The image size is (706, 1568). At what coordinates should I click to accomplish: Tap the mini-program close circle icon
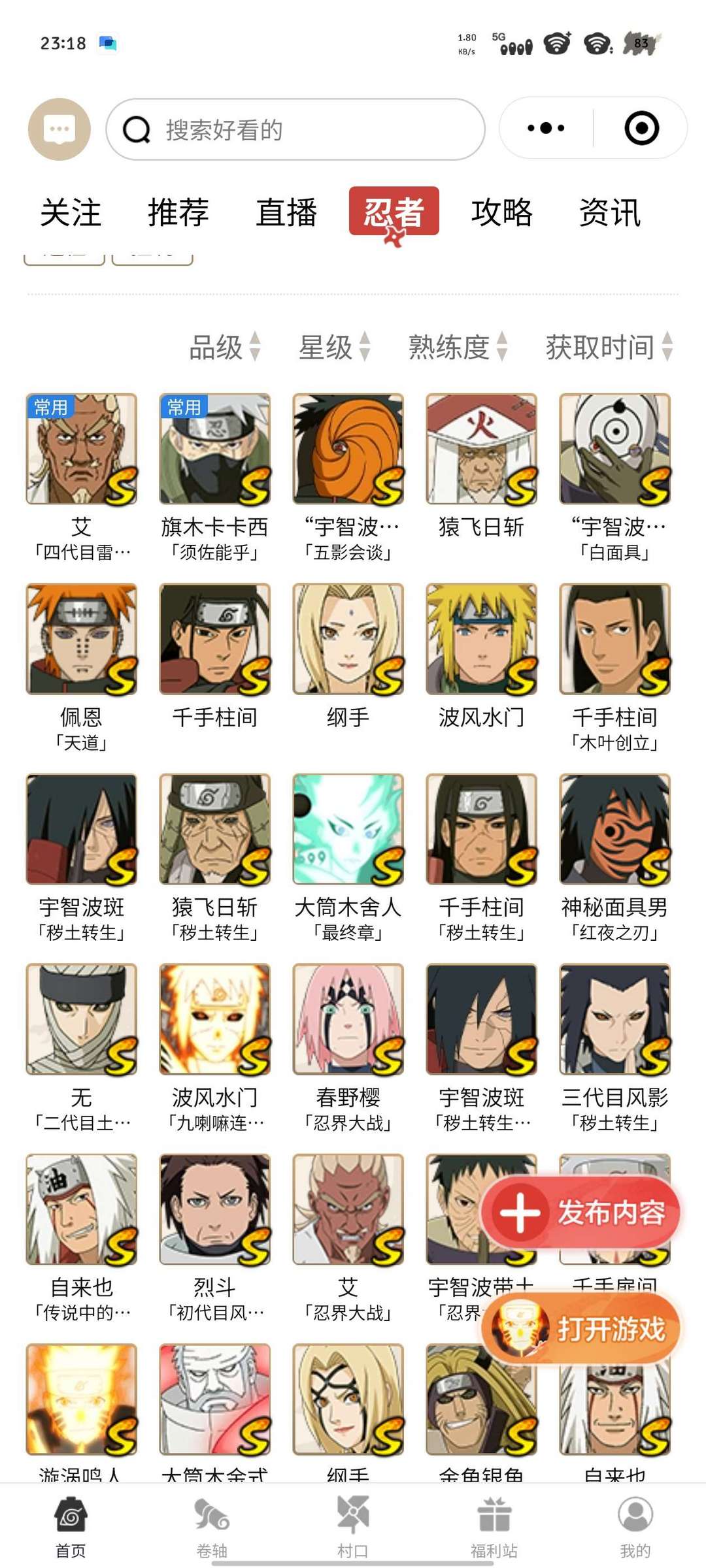(641, 128)
